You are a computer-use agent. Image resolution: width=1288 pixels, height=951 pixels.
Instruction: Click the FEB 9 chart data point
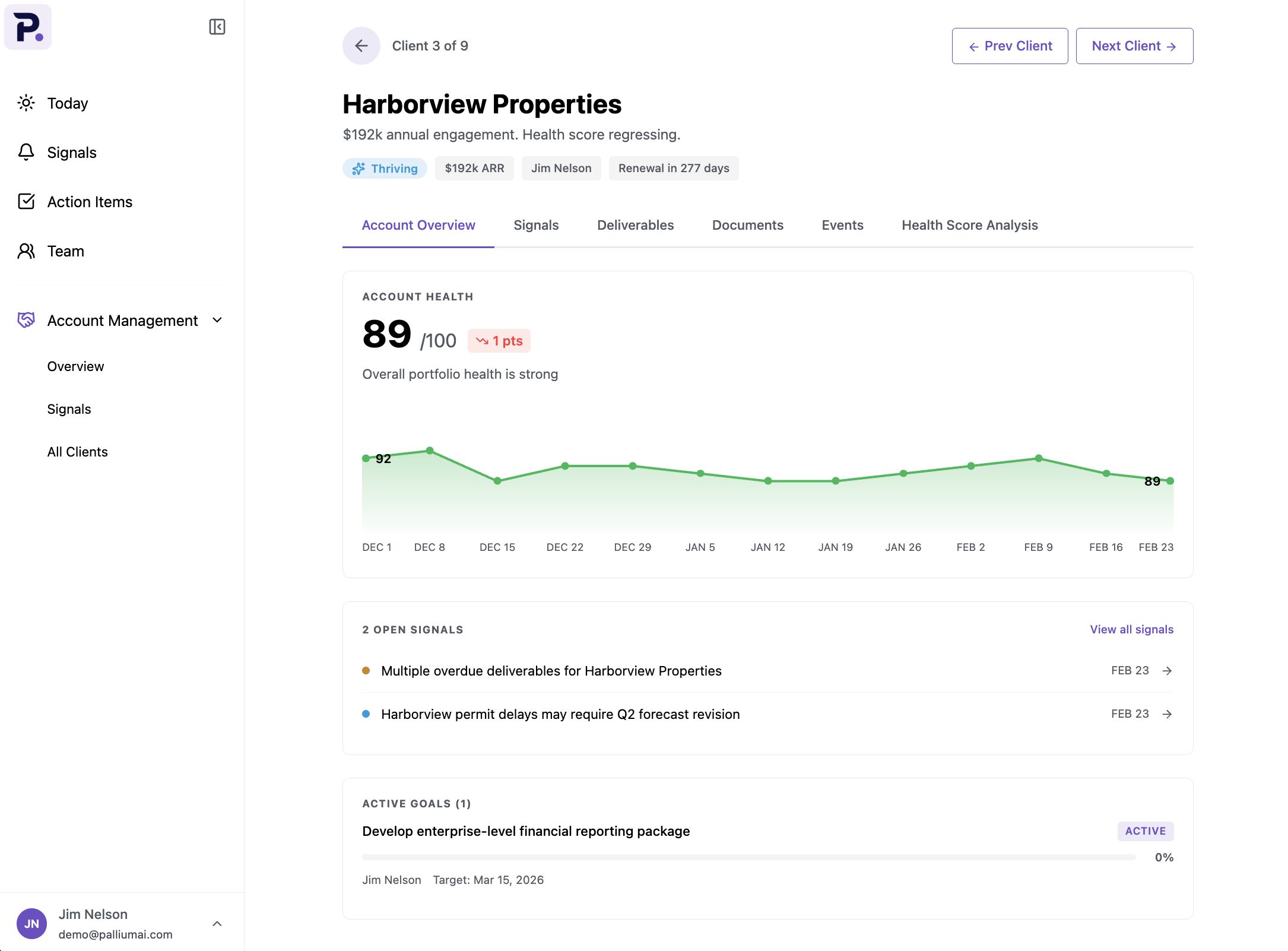[x=1038, y=458]
